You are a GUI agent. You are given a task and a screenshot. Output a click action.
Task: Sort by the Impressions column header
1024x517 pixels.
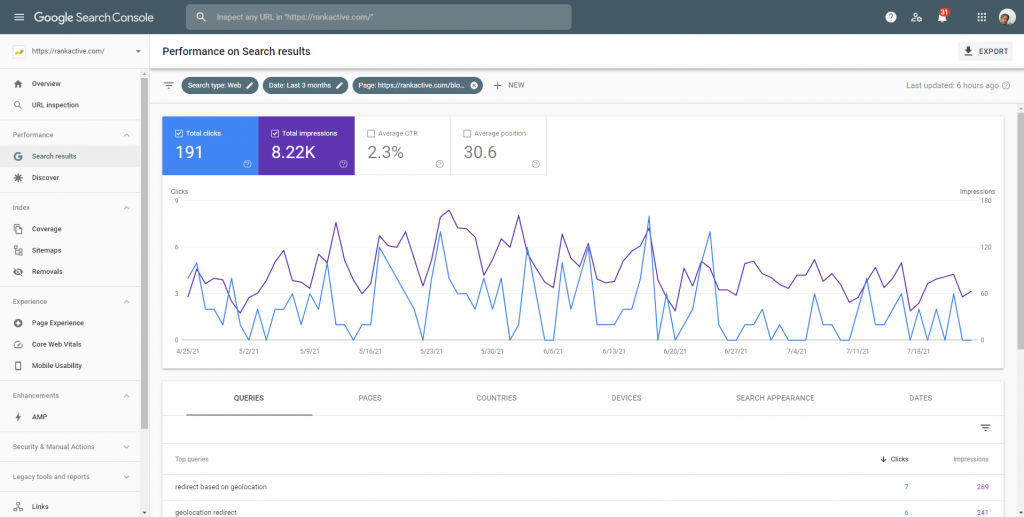point(970,460)
